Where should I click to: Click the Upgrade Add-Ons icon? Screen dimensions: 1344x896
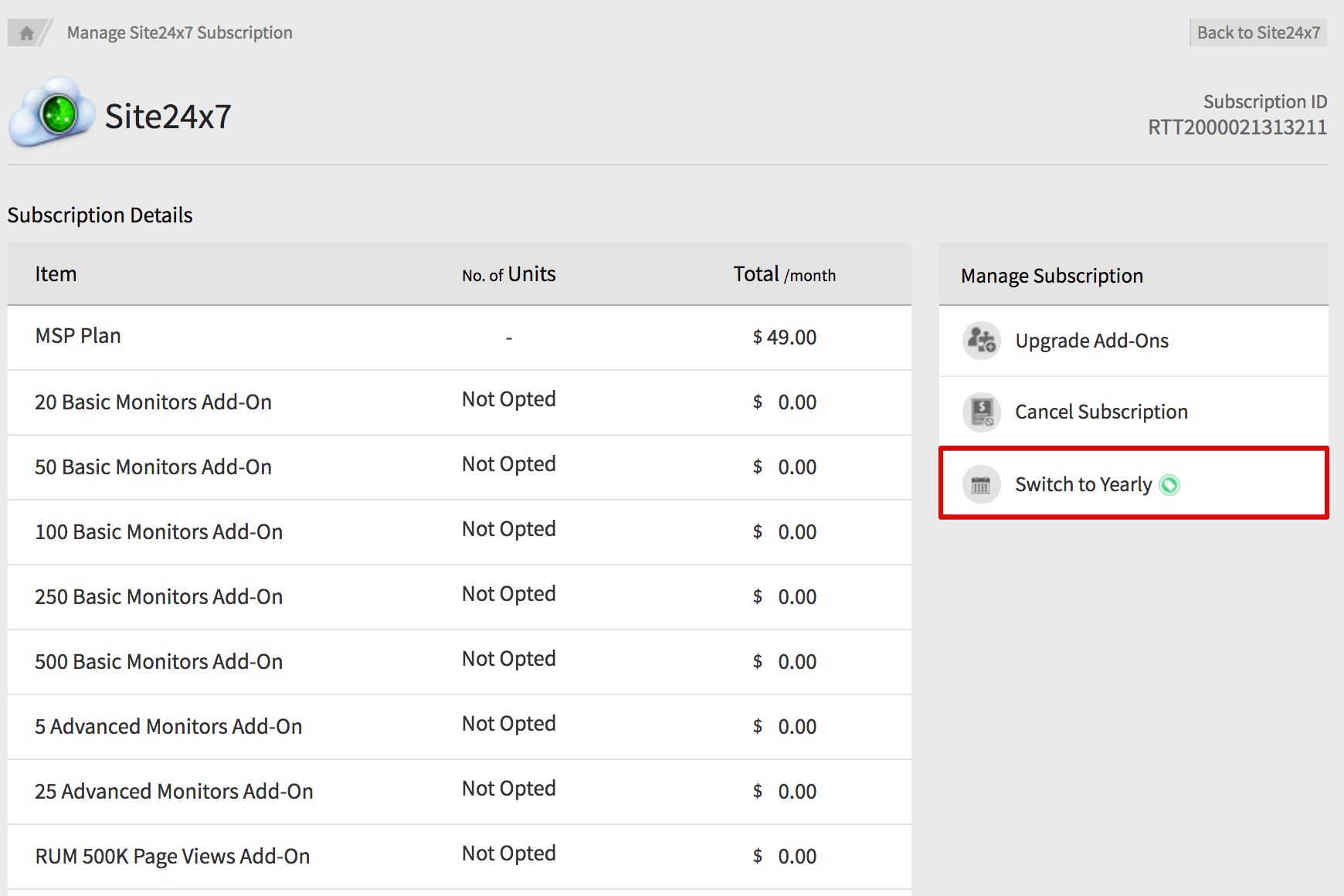pyautogui.click(x=981, y=341)
